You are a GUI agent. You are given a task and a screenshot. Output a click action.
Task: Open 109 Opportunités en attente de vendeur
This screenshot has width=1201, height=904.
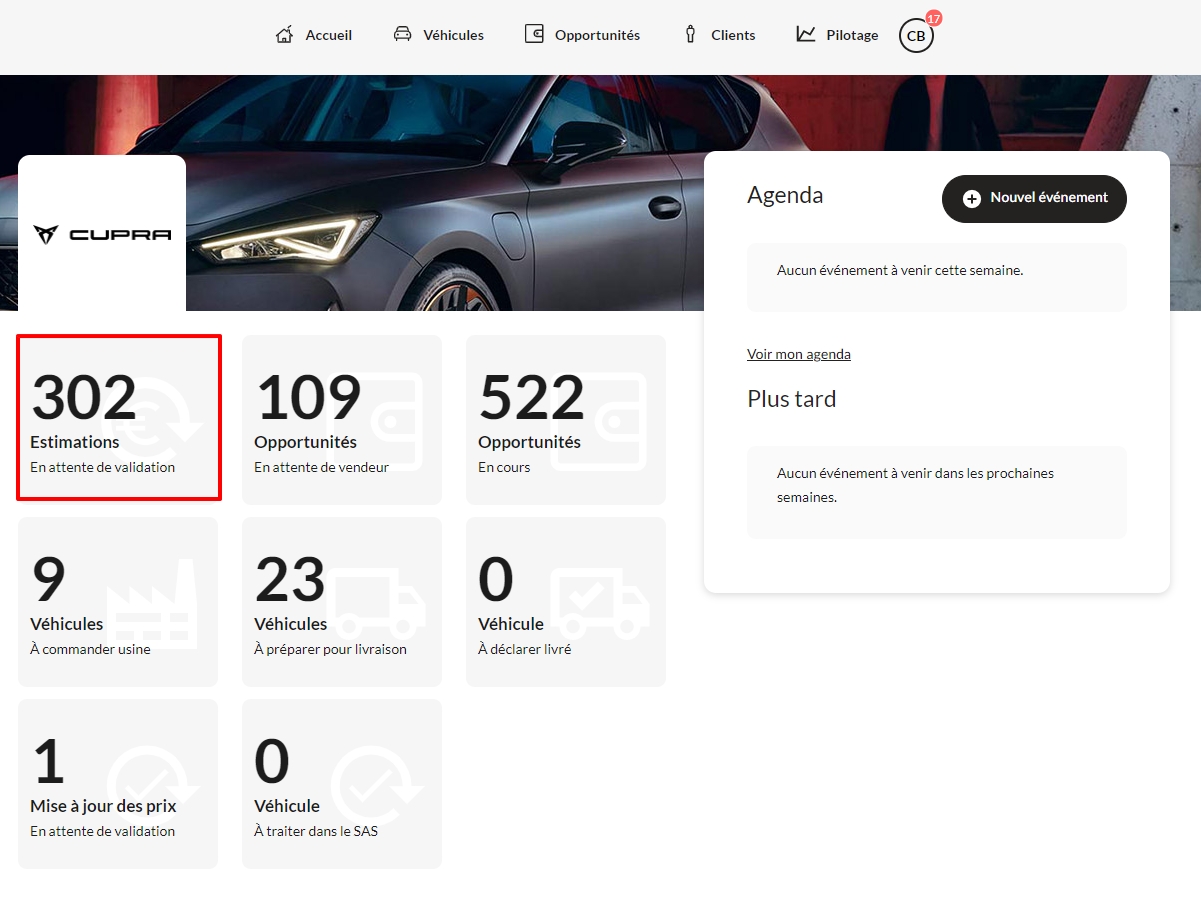tap(342, 420)
